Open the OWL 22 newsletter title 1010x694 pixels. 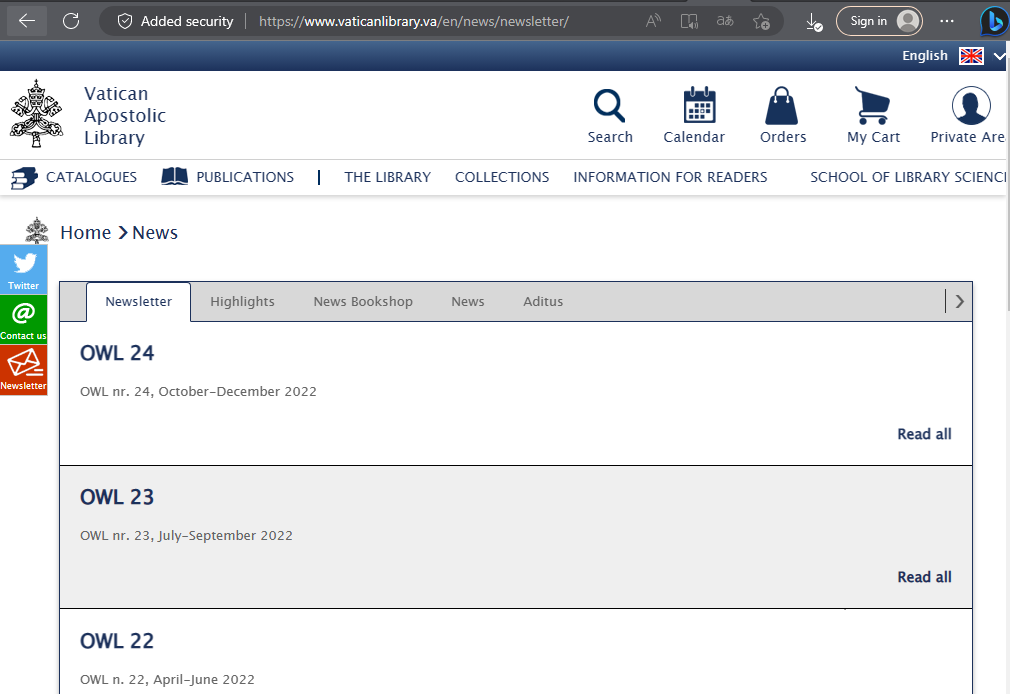117,641
